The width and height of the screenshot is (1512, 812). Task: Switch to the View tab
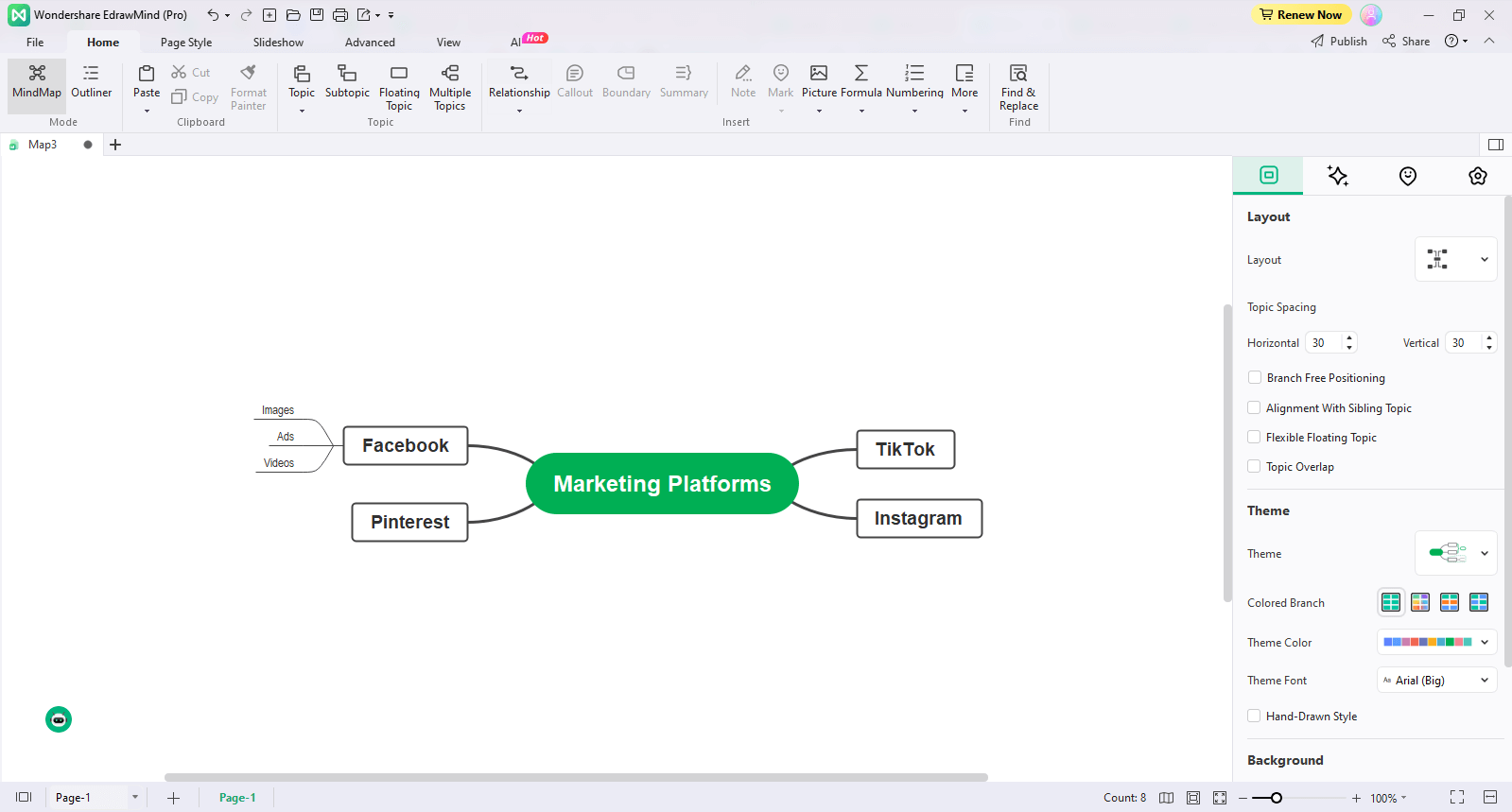pyautogui.click(x=448, y=43)
